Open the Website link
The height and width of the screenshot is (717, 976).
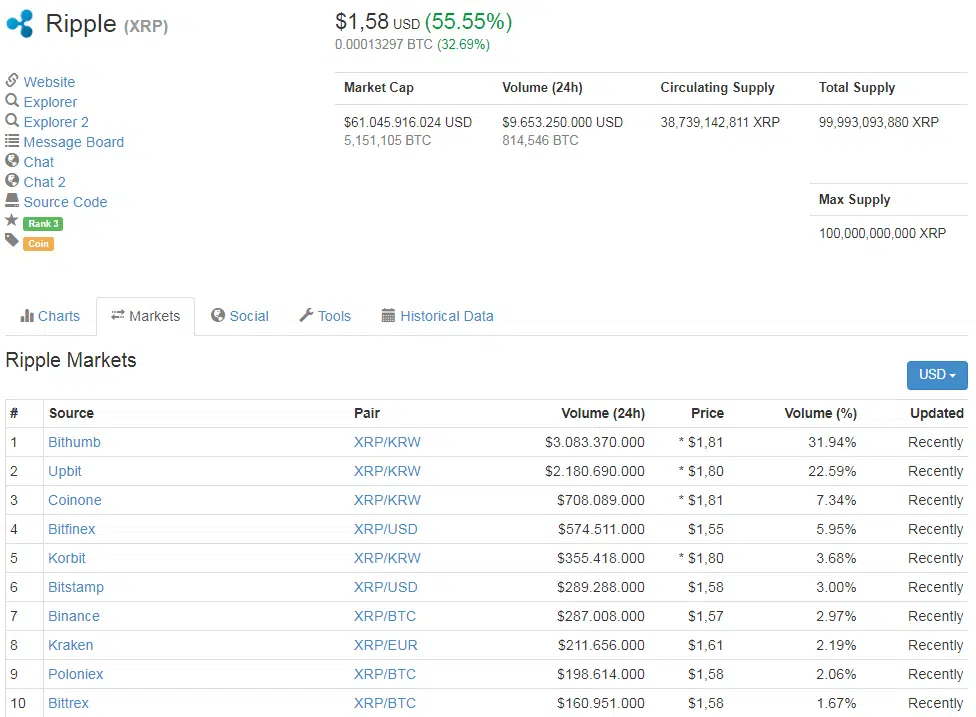click(x=49, y=82)
